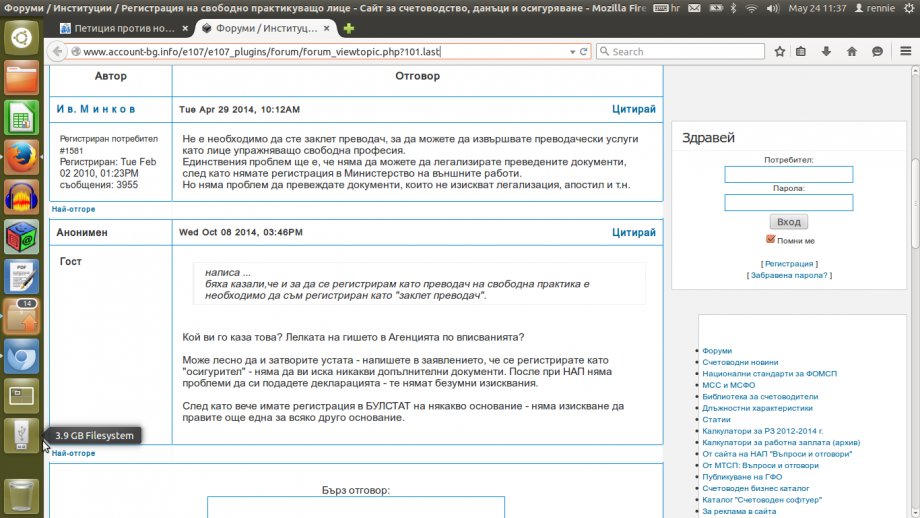Click the Firefox Search box

click(681, 52)
